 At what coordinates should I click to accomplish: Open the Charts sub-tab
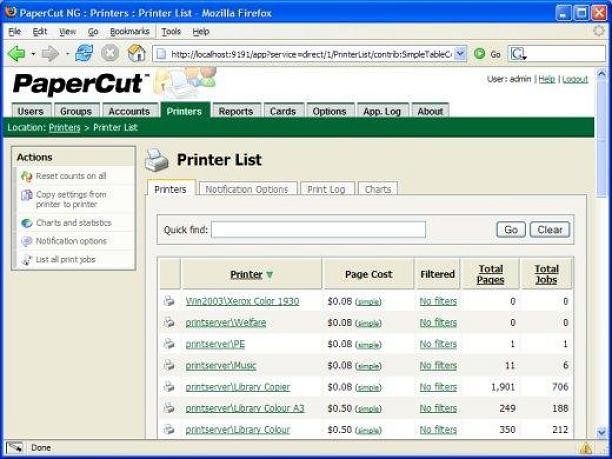coord(378,189)
